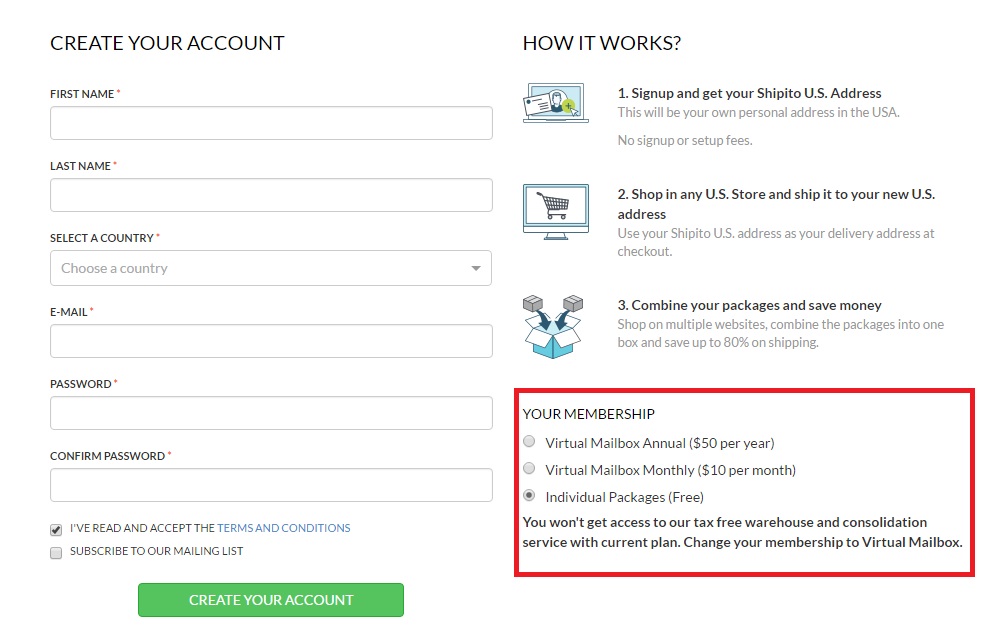Click the signup address card laptop icon
The image size is (983, 629).
pos(555,102)
